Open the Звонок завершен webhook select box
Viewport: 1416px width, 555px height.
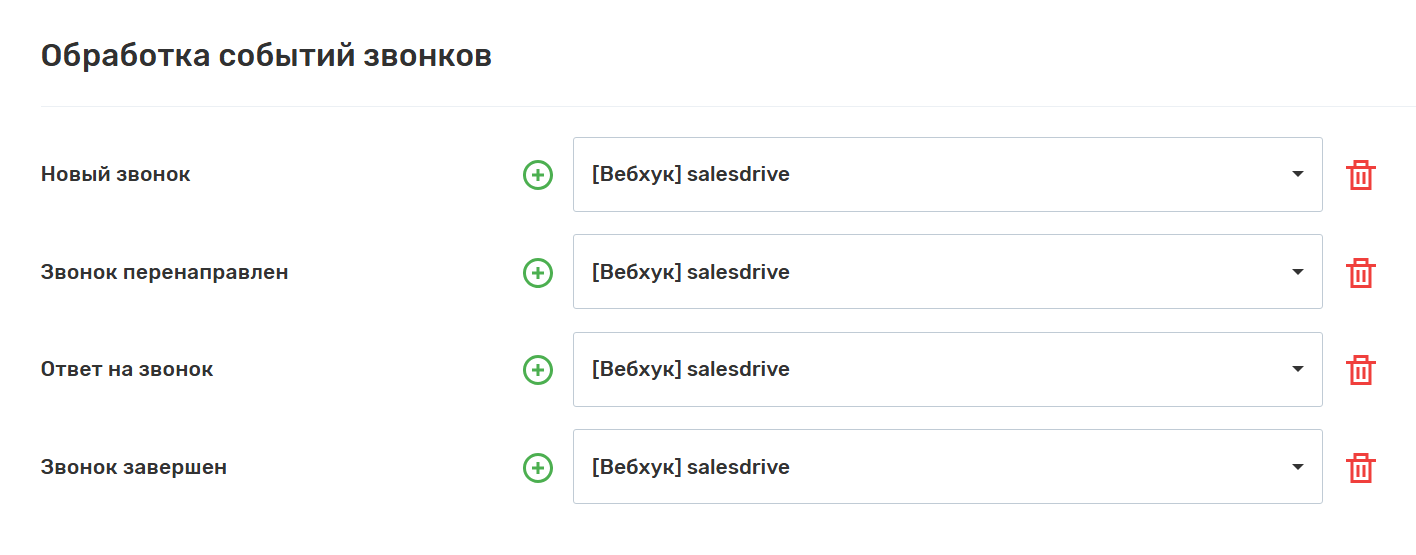click(x=946, y=467)
